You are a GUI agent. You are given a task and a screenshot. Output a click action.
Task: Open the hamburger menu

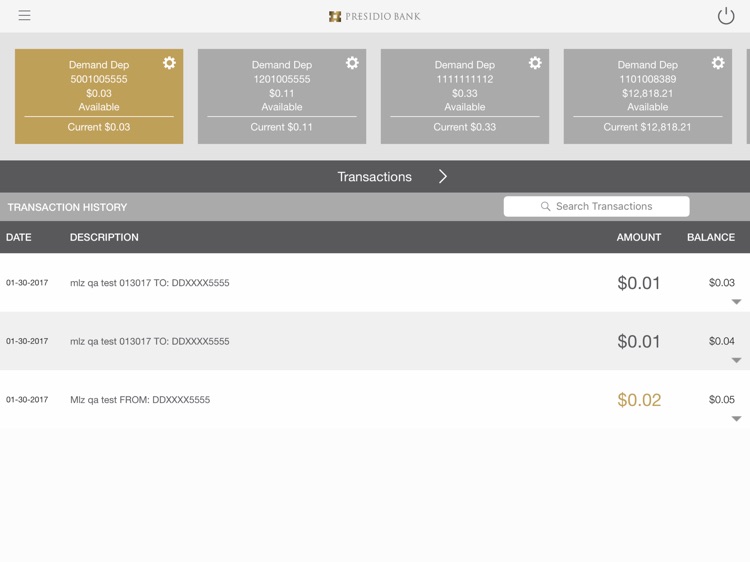[x=24, y=15]
